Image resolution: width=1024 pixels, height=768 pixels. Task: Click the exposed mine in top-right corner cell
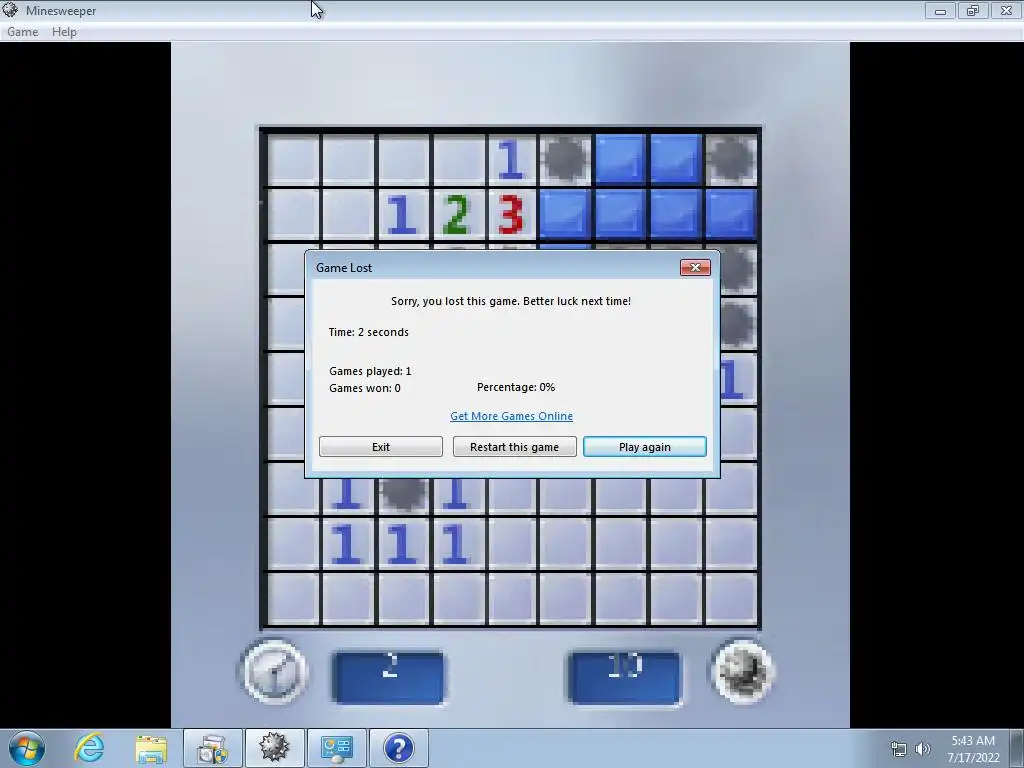tap(731, 159)
